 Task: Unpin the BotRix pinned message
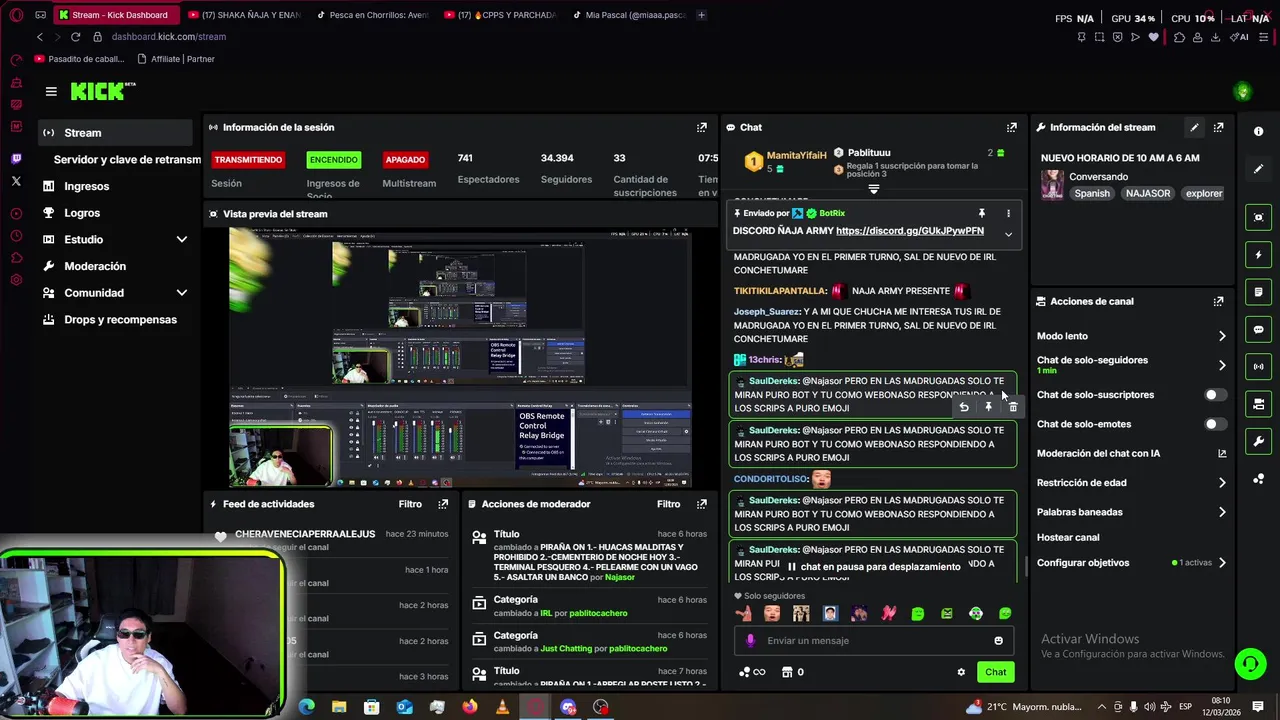point(982,213)
